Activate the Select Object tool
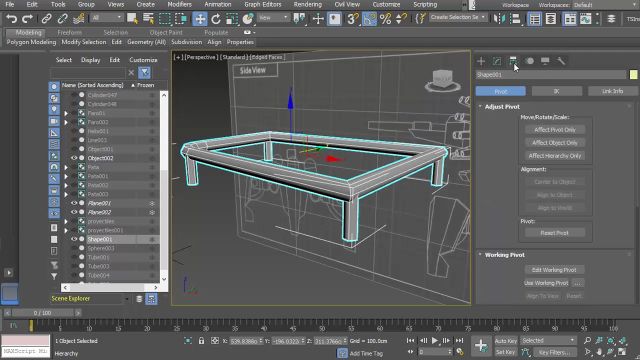 132,19
